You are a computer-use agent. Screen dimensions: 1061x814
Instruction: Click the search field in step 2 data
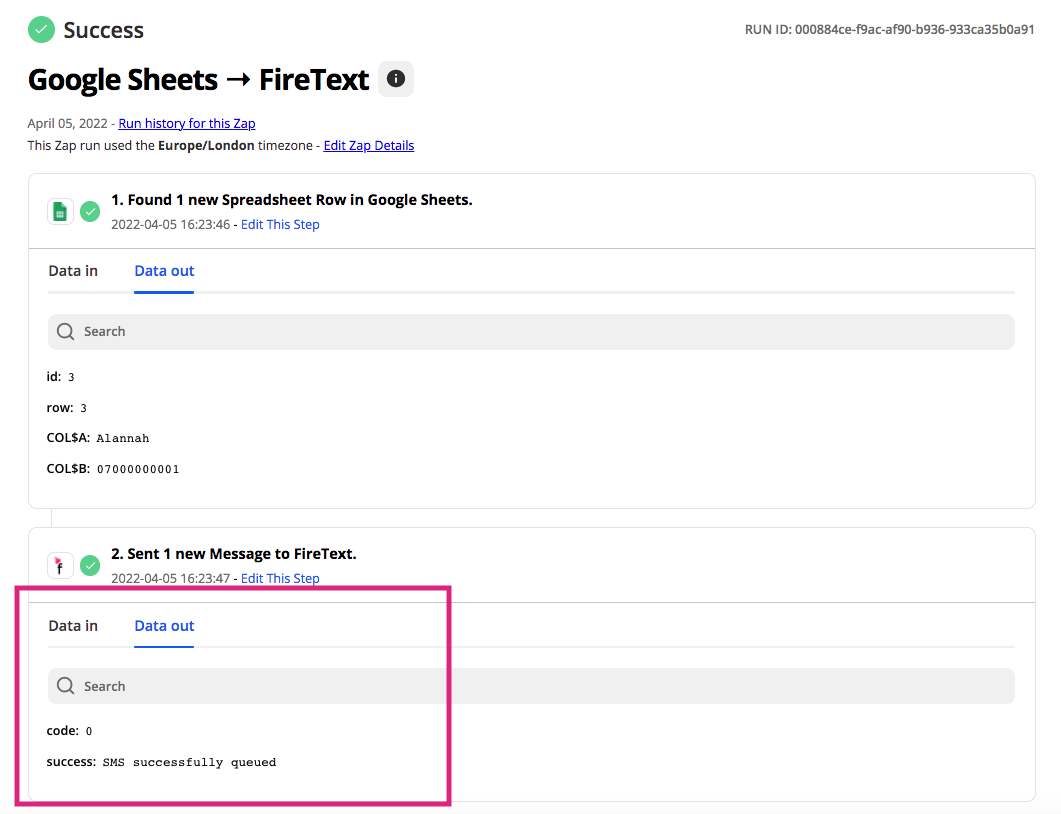tap(400, 686)
